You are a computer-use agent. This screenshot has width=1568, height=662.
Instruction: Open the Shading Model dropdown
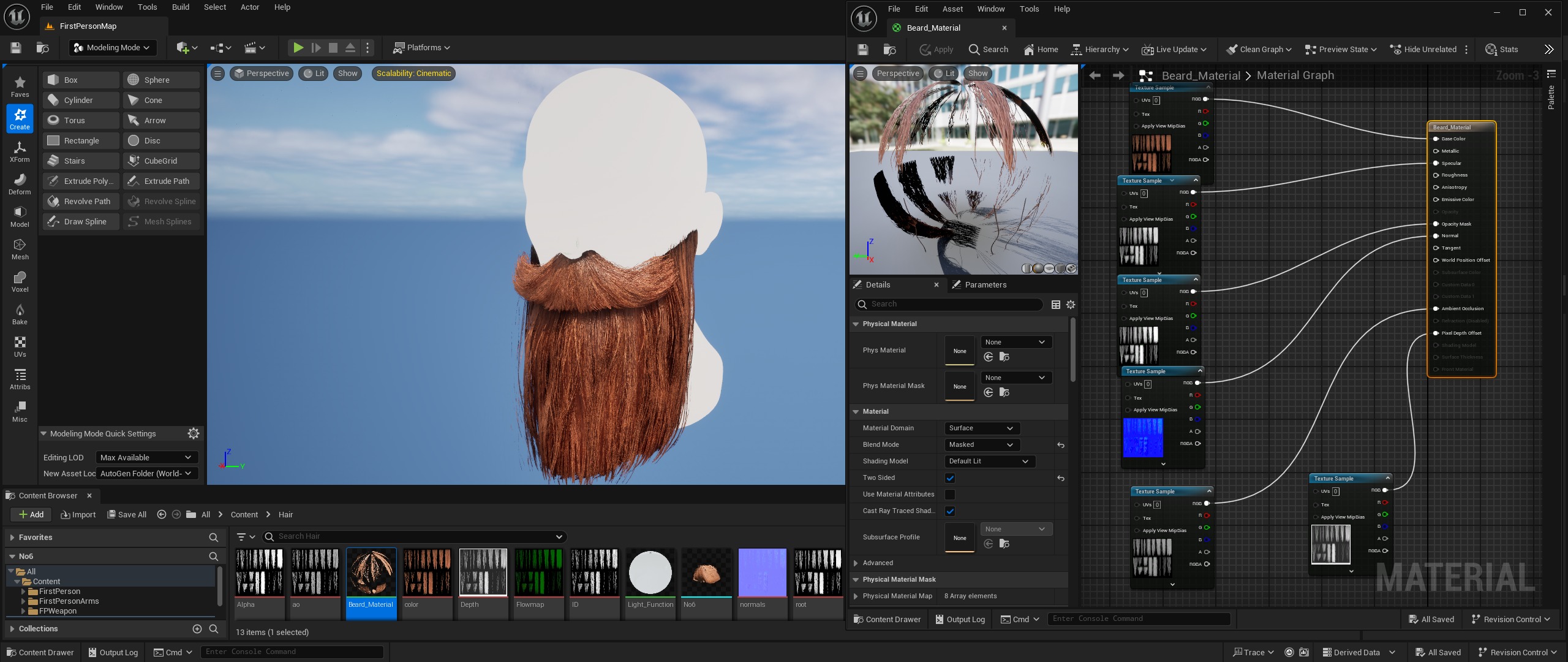point(989,462)
